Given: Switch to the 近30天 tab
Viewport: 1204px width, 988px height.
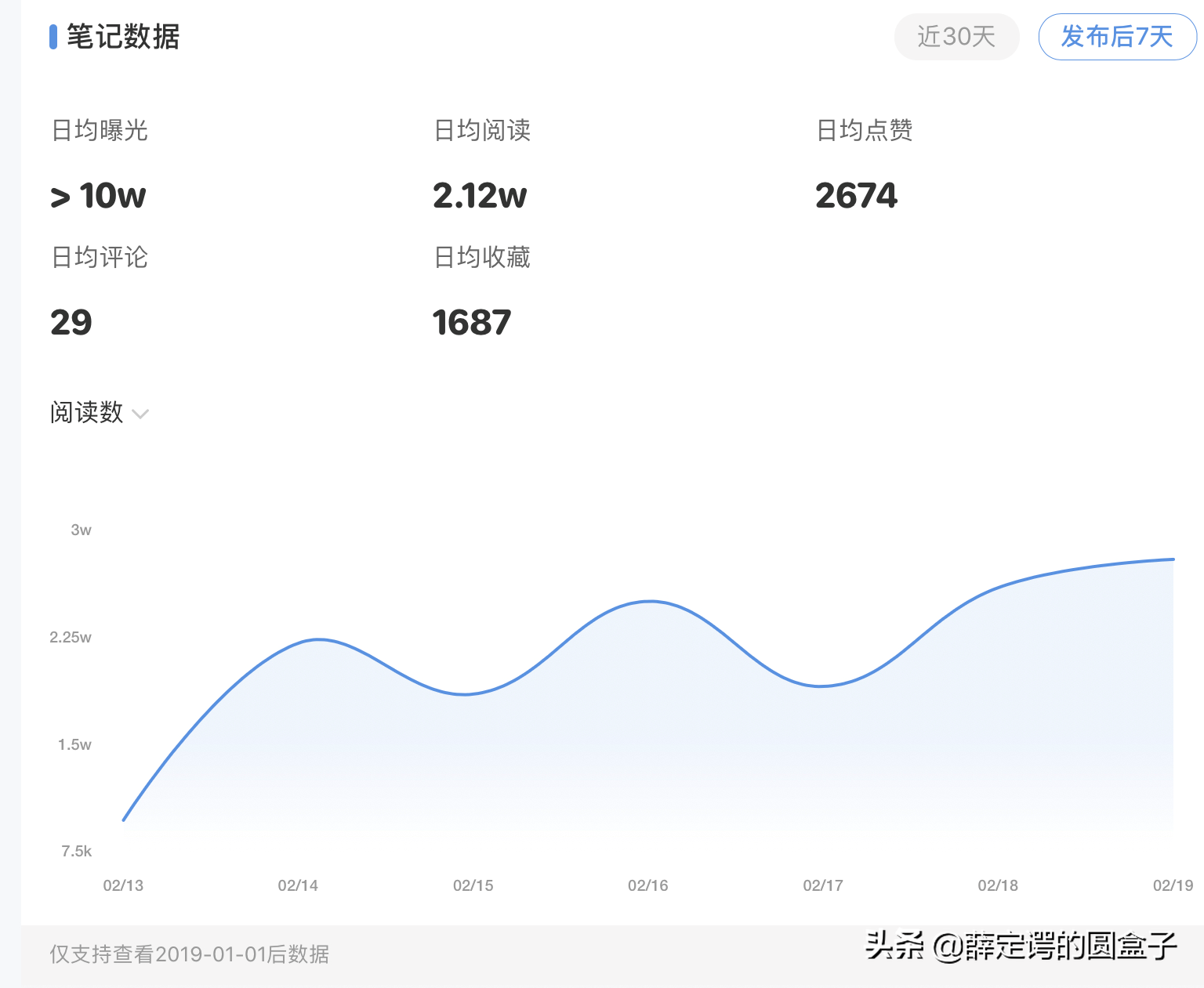Looking at the screenshot, I should 956,37.
